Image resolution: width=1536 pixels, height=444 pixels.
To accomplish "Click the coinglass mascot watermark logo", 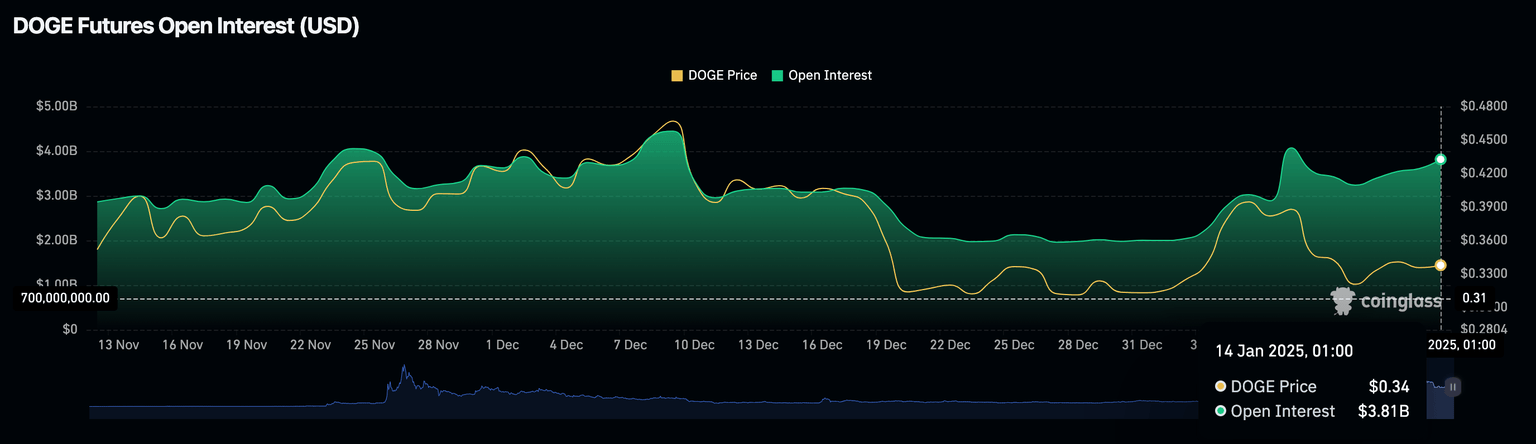I will [1343, 299].
